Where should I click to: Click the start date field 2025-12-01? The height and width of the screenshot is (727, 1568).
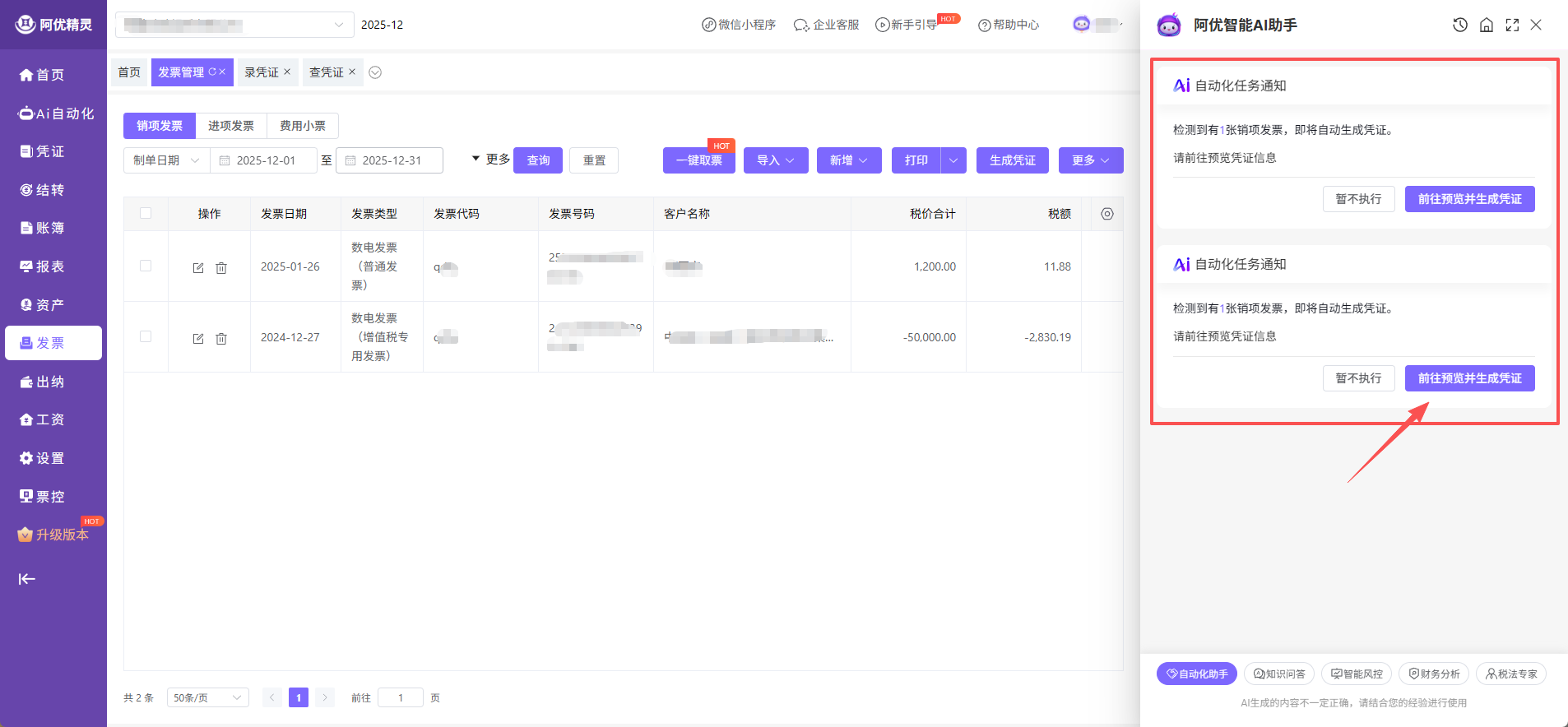click(266, 160)
